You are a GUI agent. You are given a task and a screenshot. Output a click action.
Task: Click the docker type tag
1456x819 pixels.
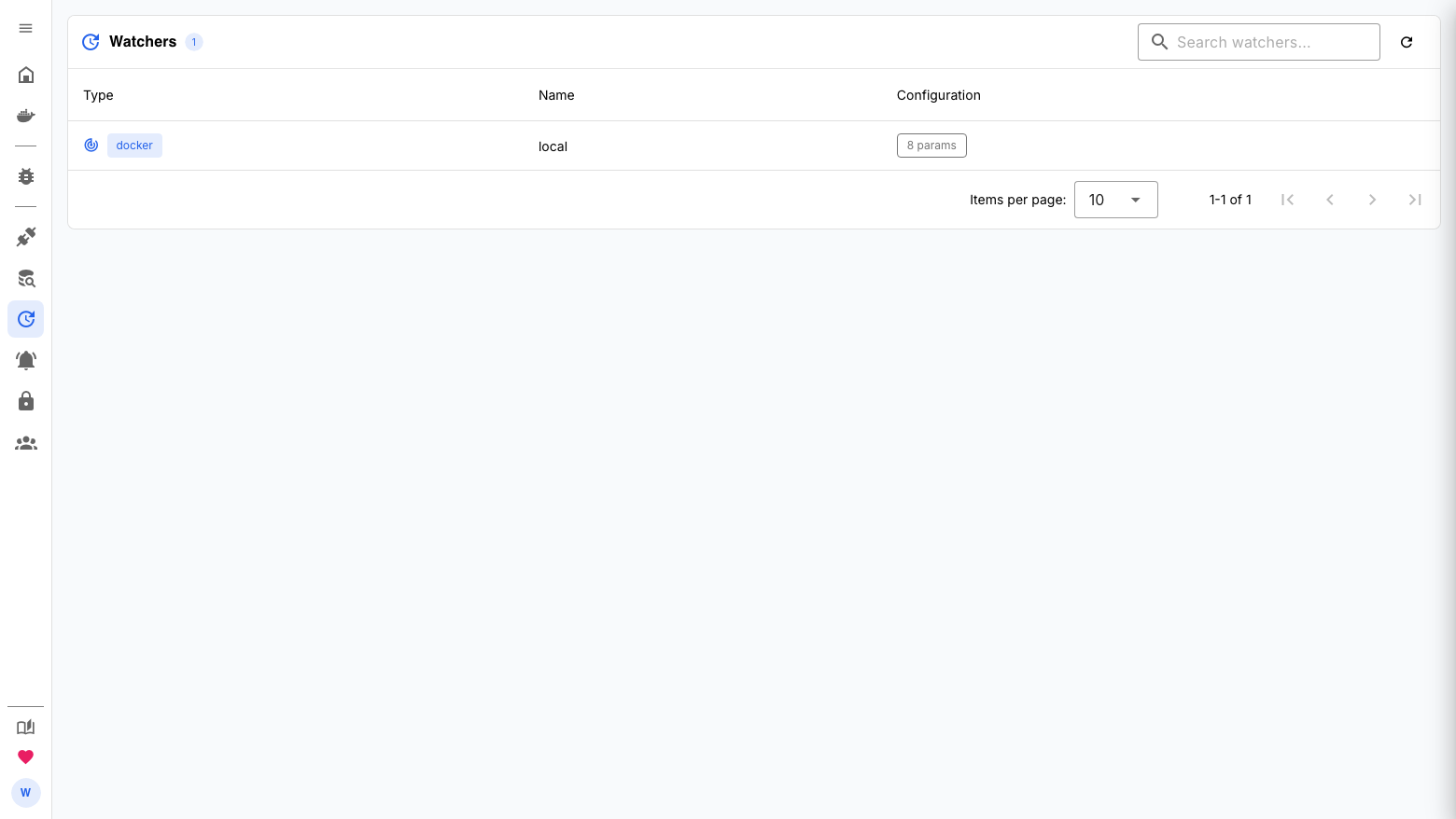134,146
